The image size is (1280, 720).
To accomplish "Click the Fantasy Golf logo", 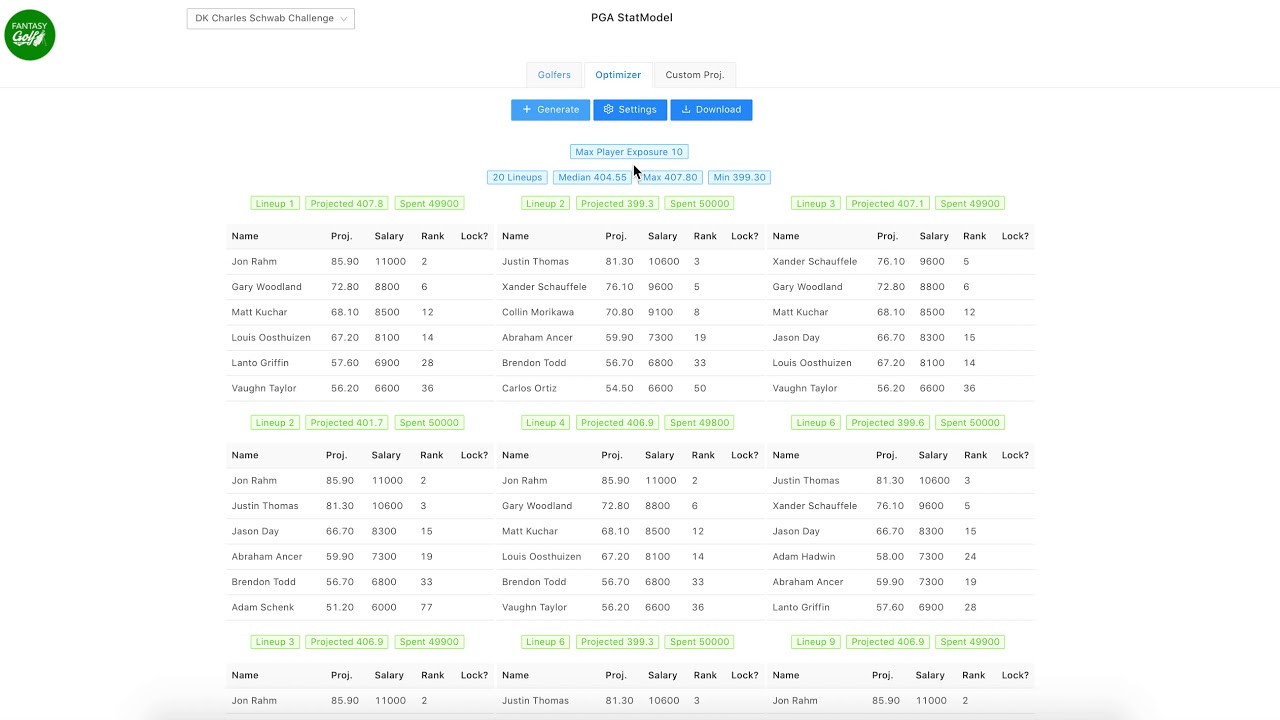I will [x=30, y=35].
